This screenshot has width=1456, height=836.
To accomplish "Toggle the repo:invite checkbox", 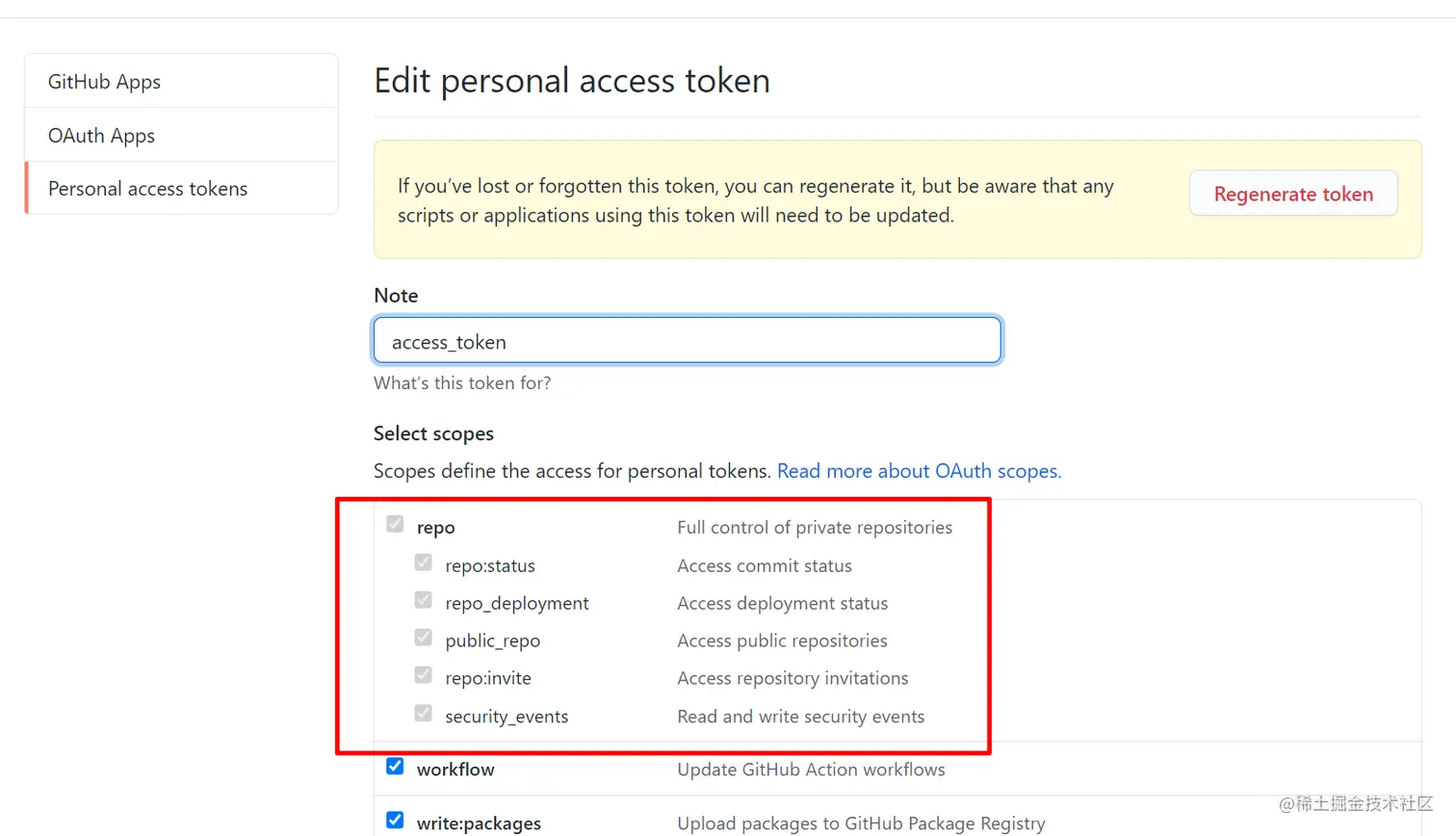I will (424, 675).
